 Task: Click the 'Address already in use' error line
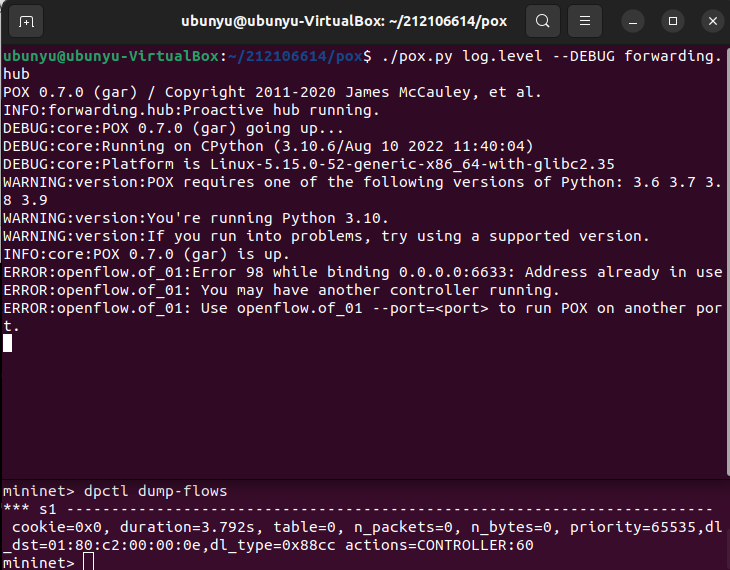click(x=362, y=272)
